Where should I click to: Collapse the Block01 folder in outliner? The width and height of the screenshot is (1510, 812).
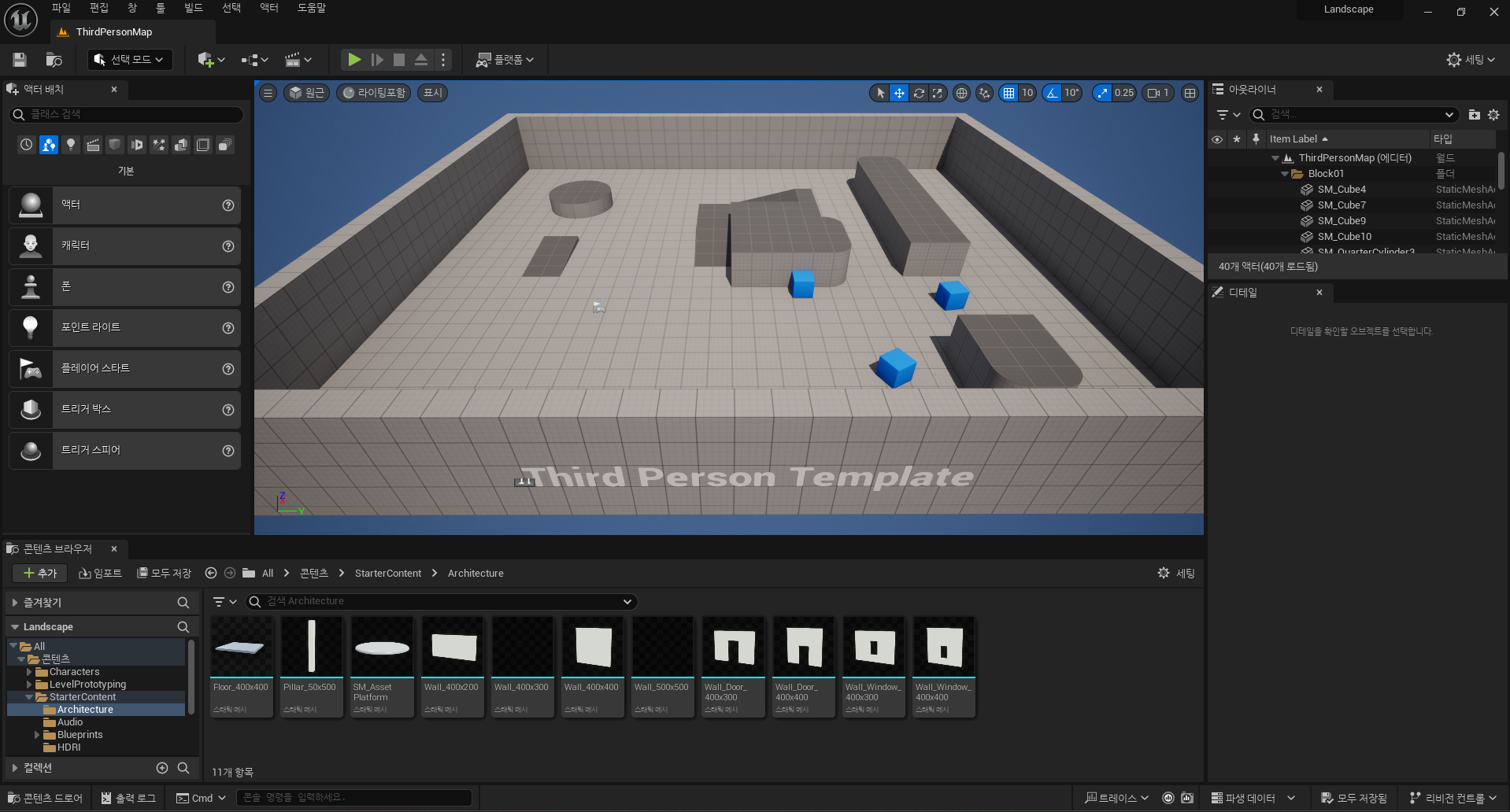point(1286,174)
